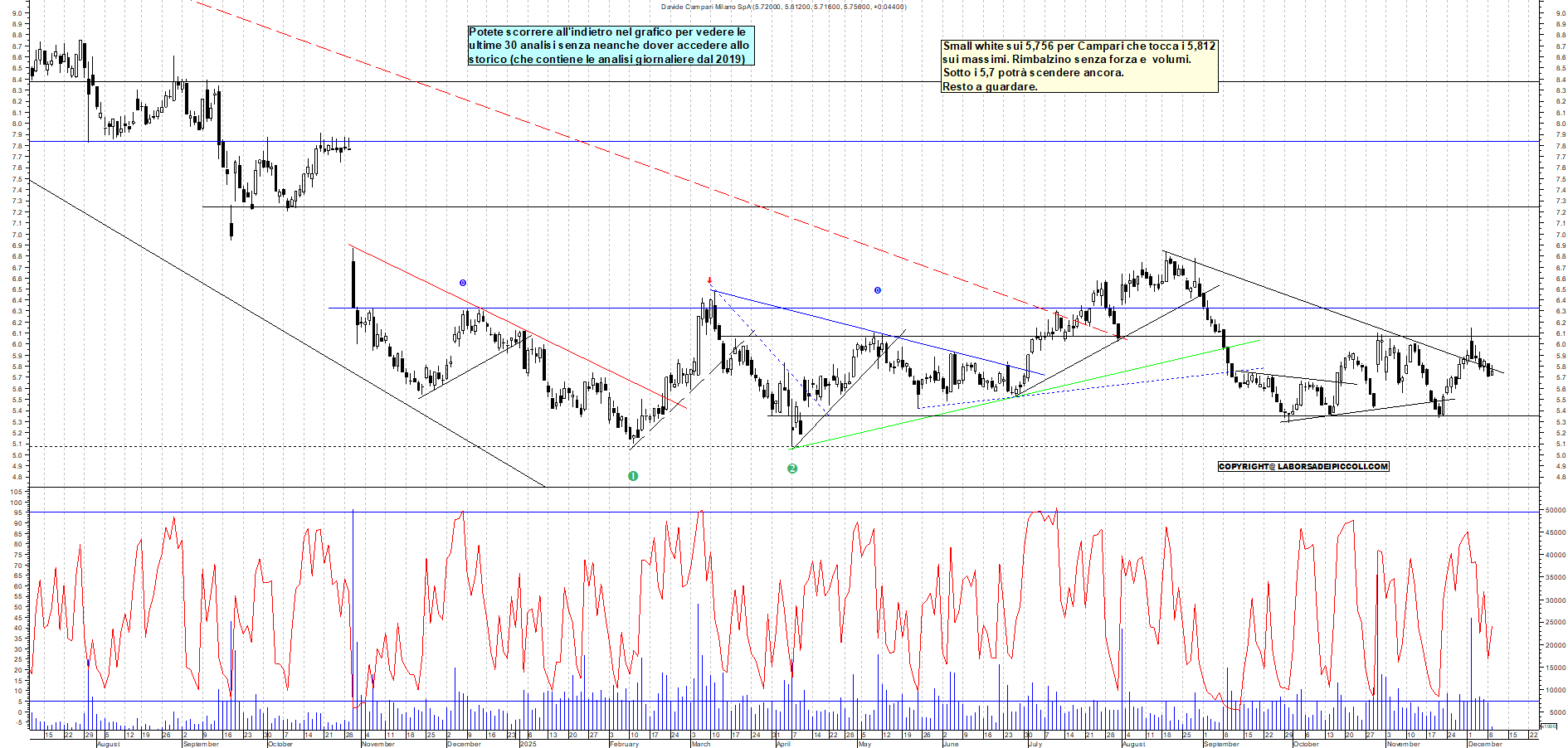Click the 'March' label on the date axis

[701, 744]
